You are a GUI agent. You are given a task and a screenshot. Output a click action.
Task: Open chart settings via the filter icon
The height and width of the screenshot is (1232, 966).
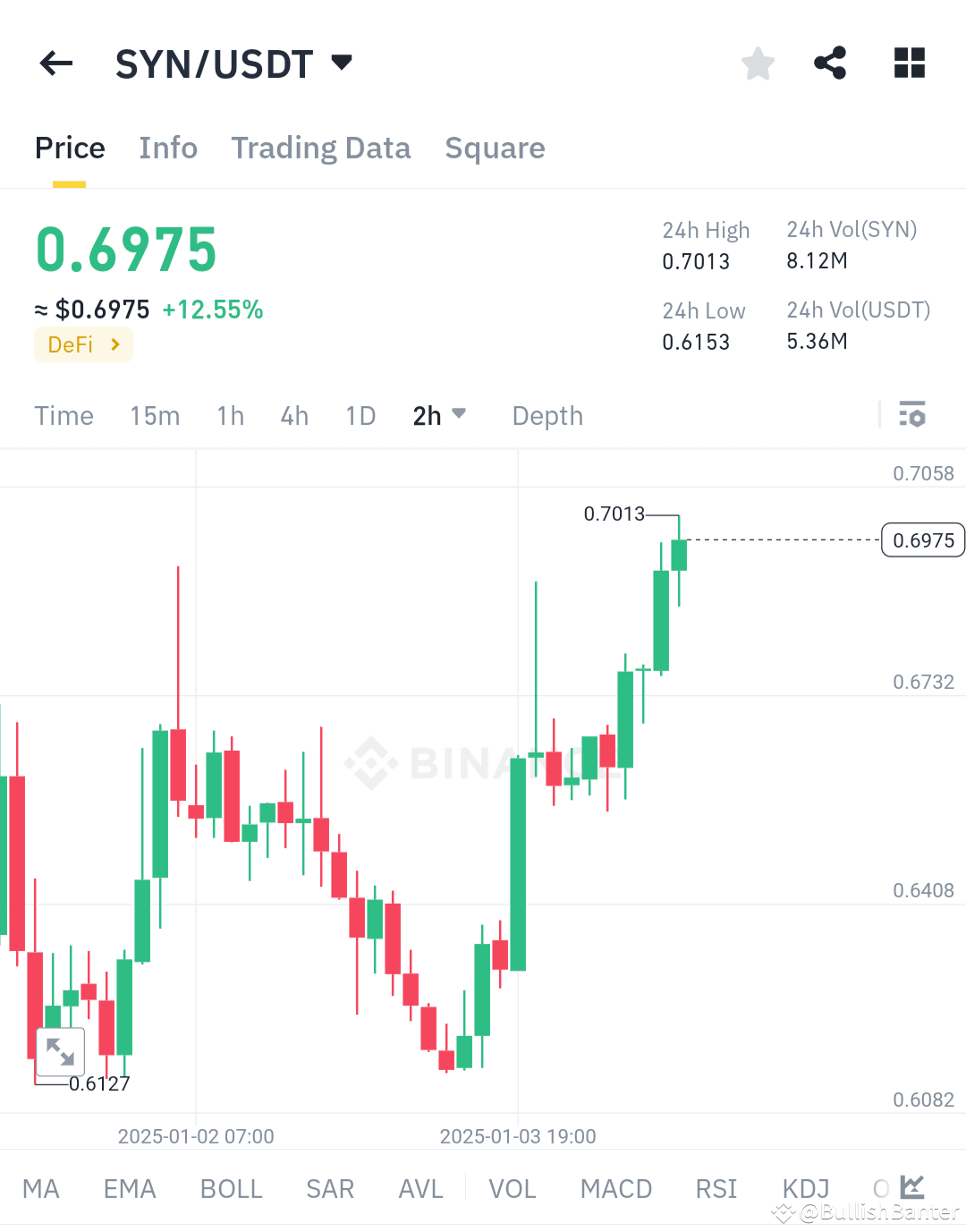coord(913,415)
